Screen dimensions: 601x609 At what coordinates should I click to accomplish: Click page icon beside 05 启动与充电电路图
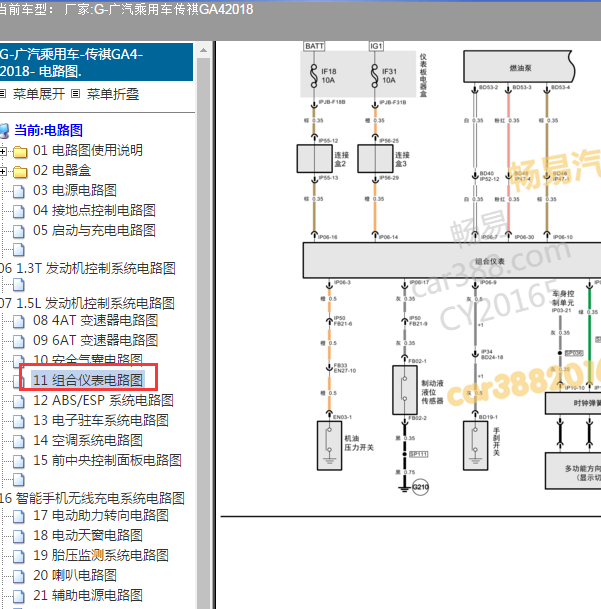[19, 231]
